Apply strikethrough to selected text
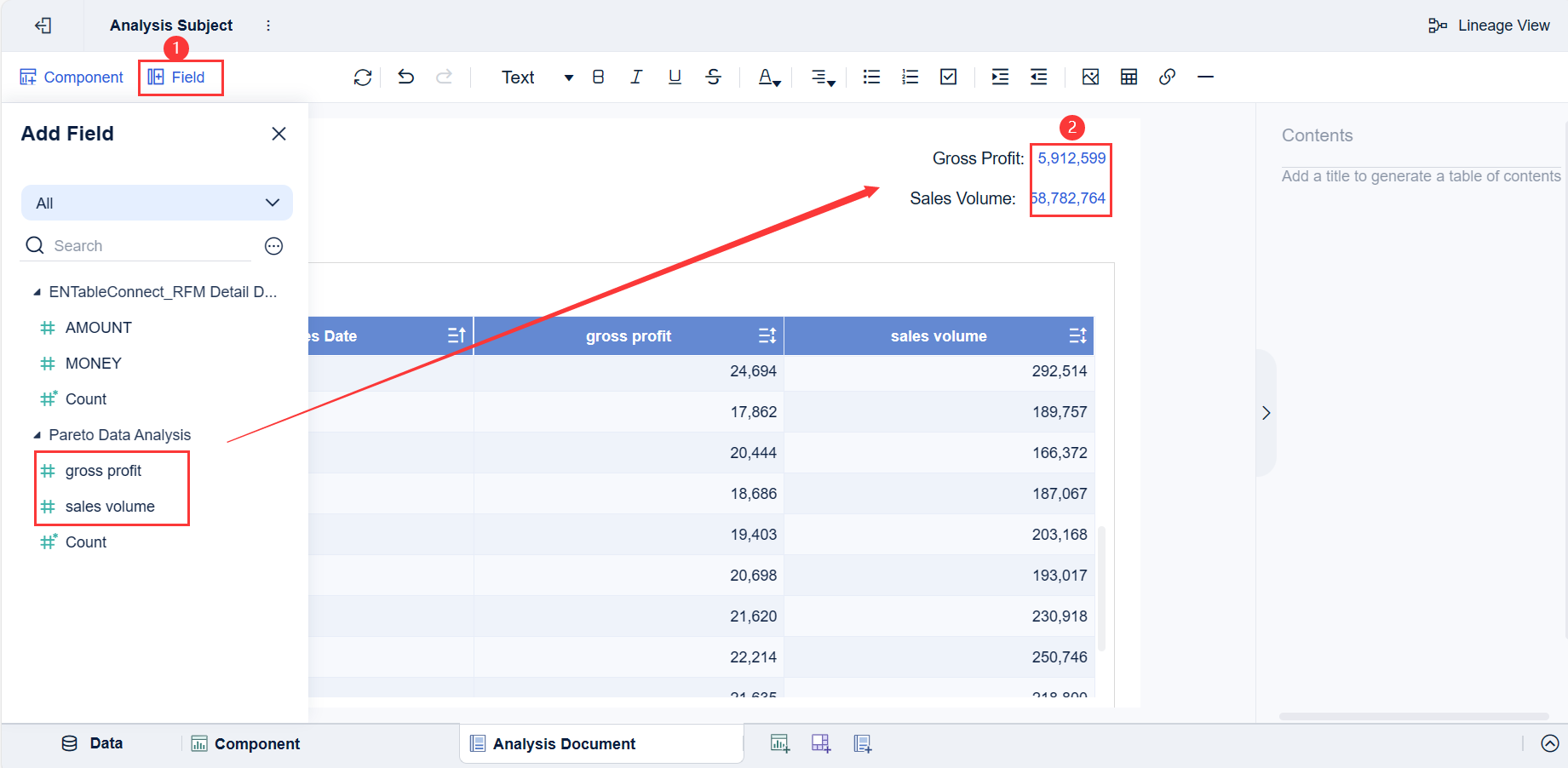The image size is (1568, 768). 713,77
